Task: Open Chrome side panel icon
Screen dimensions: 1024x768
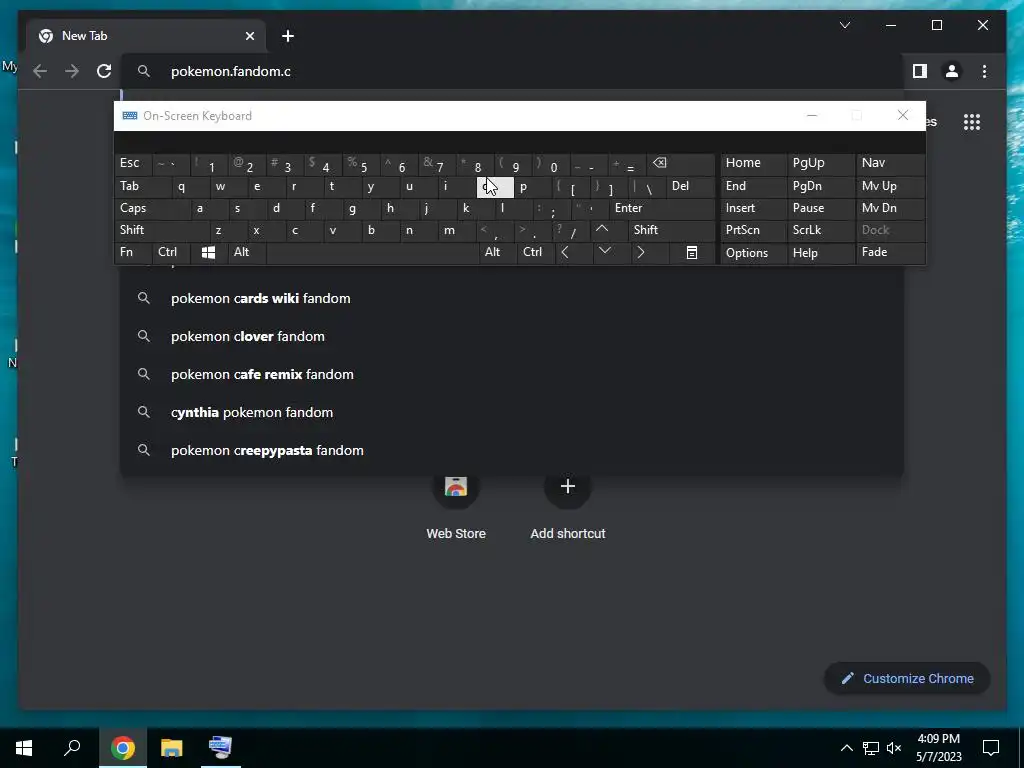Action: click(x=920, y=71)
